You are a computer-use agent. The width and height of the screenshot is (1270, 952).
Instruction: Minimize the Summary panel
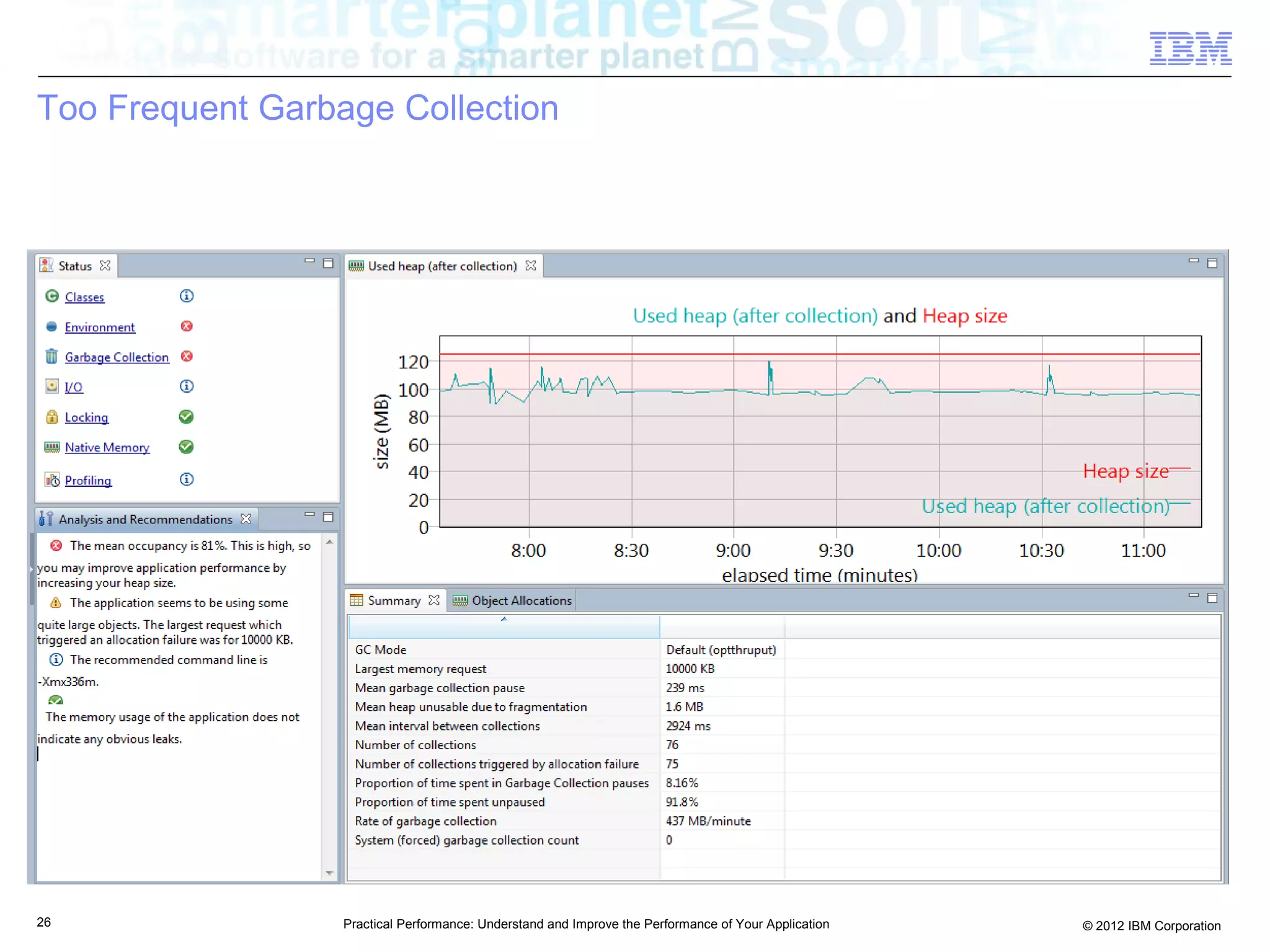(x=1194, y=596)
